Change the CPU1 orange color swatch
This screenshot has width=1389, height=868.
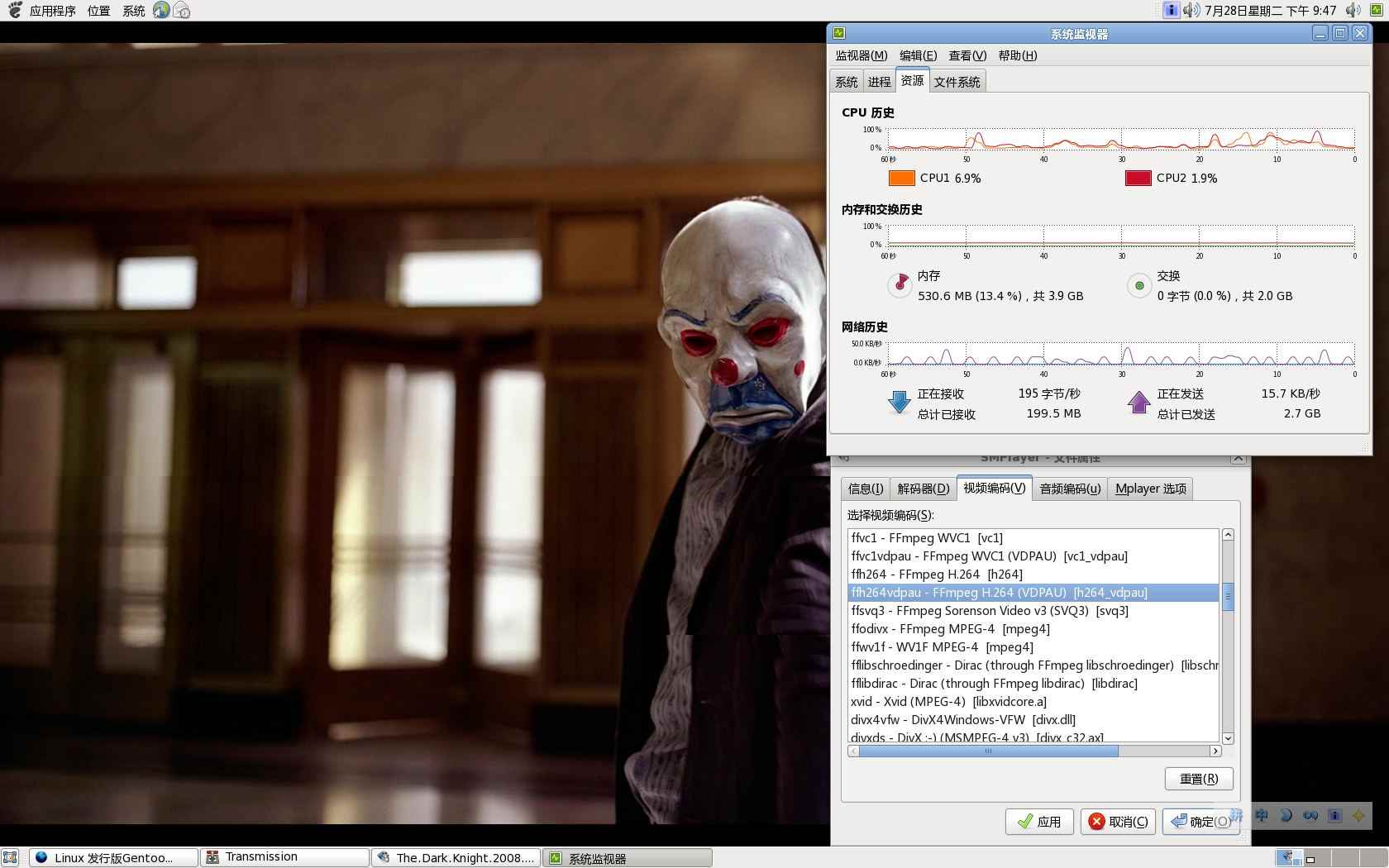pyautogui.click(x=901, y=178)
